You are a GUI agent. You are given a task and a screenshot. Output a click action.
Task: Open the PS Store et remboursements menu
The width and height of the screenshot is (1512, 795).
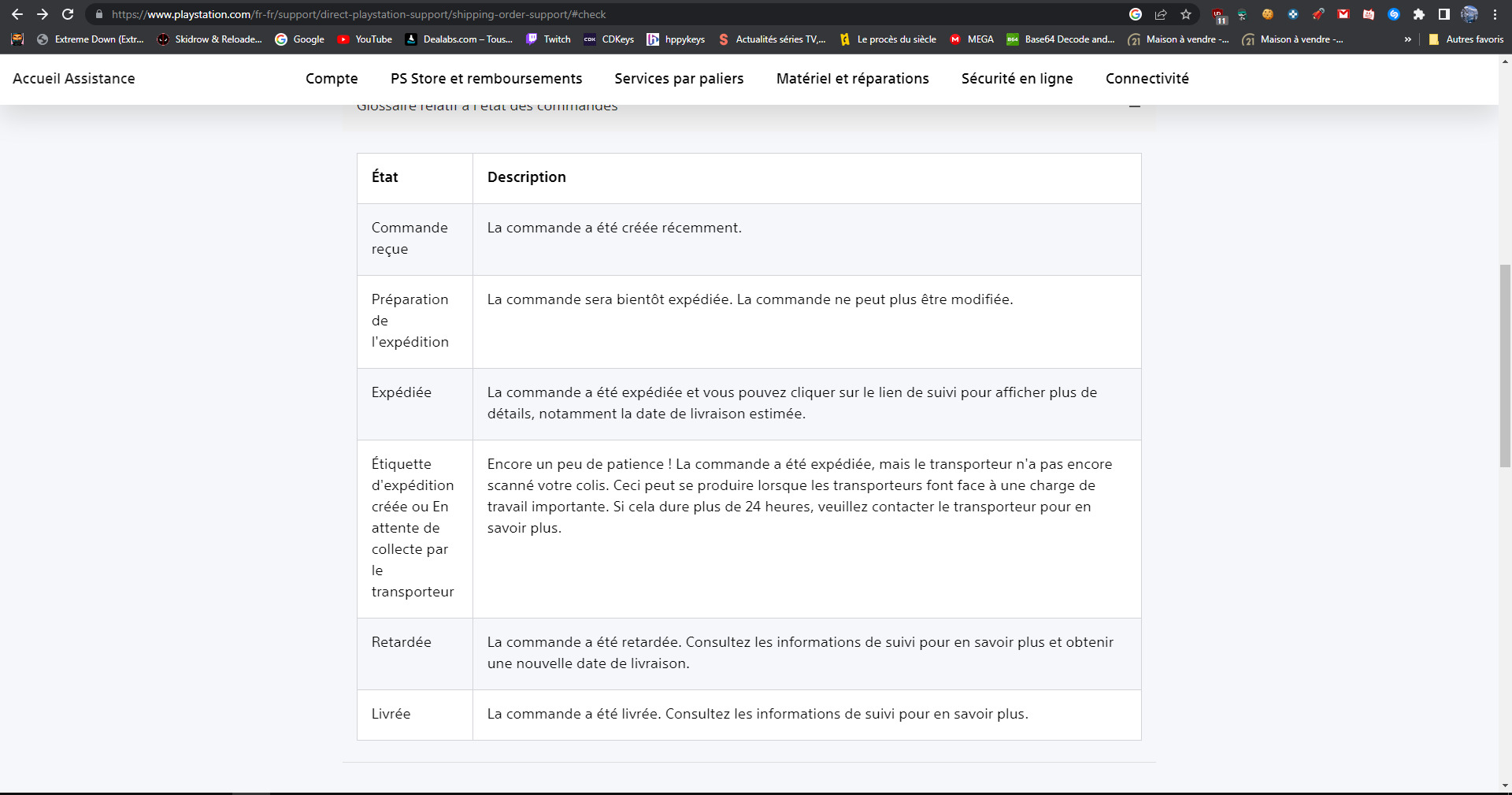(486, 79)
